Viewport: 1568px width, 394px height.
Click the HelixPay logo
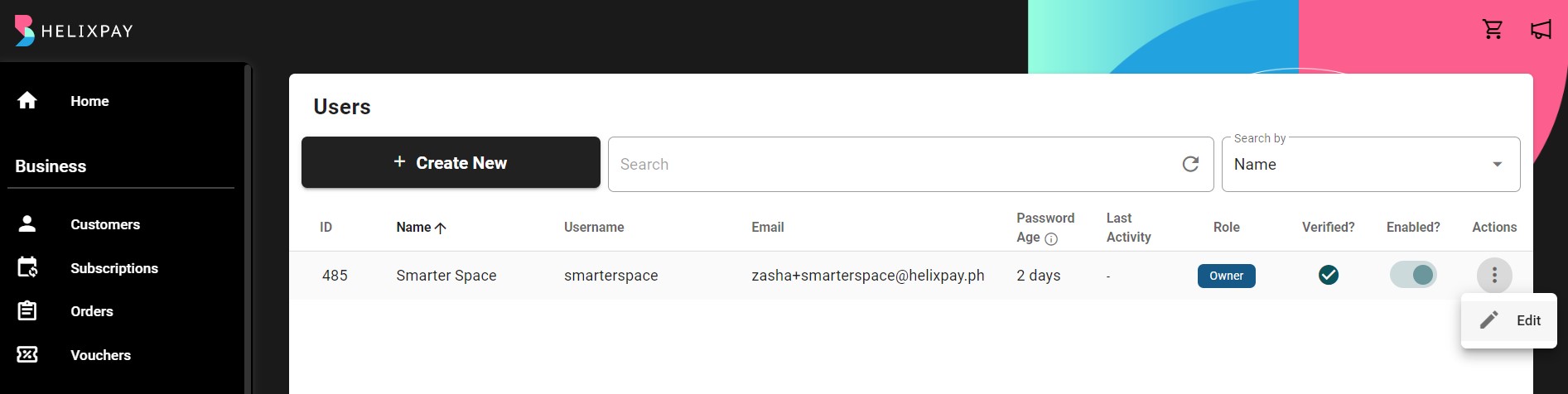tap(74, 31)
